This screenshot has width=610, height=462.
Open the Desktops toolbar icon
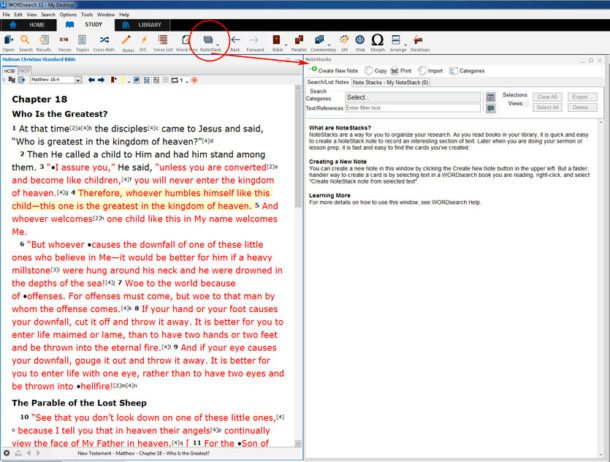(x=418, y=40)
